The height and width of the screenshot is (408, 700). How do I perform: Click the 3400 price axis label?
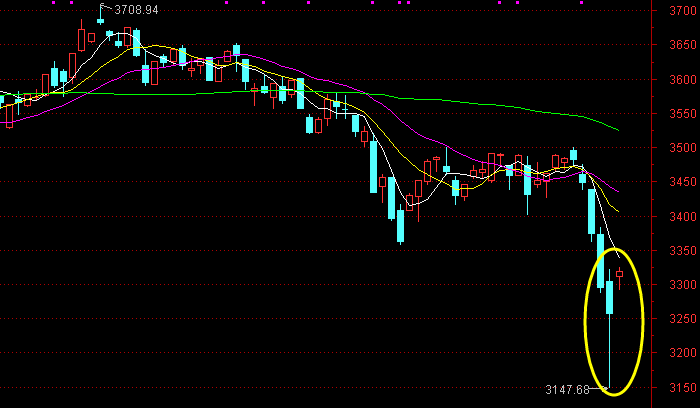point(683,216)
